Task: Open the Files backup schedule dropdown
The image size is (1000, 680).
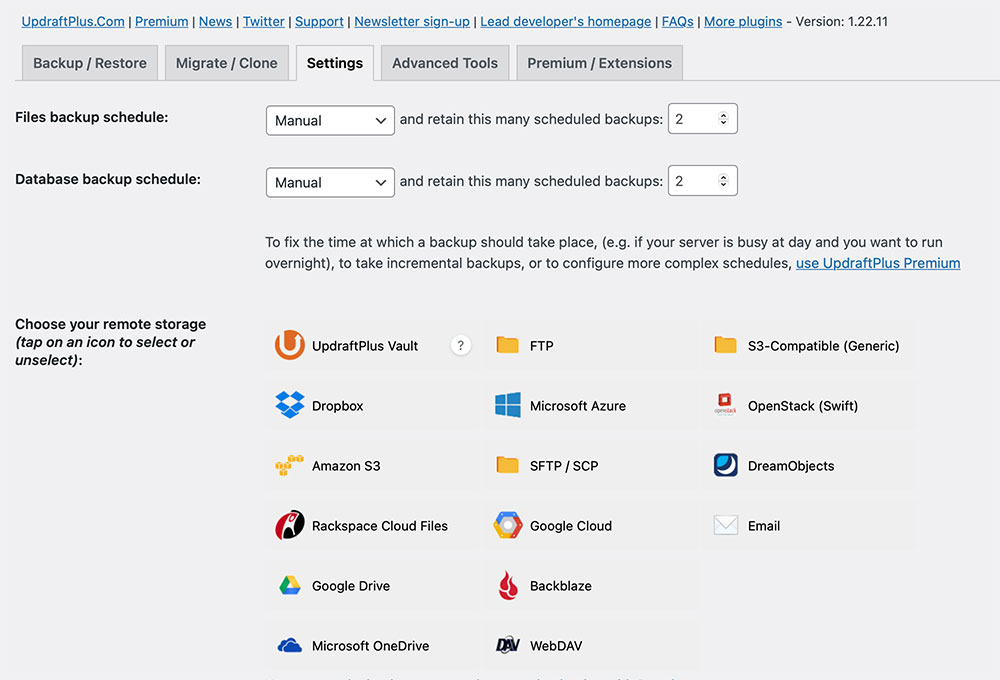Action: click(x=330, y=120)
